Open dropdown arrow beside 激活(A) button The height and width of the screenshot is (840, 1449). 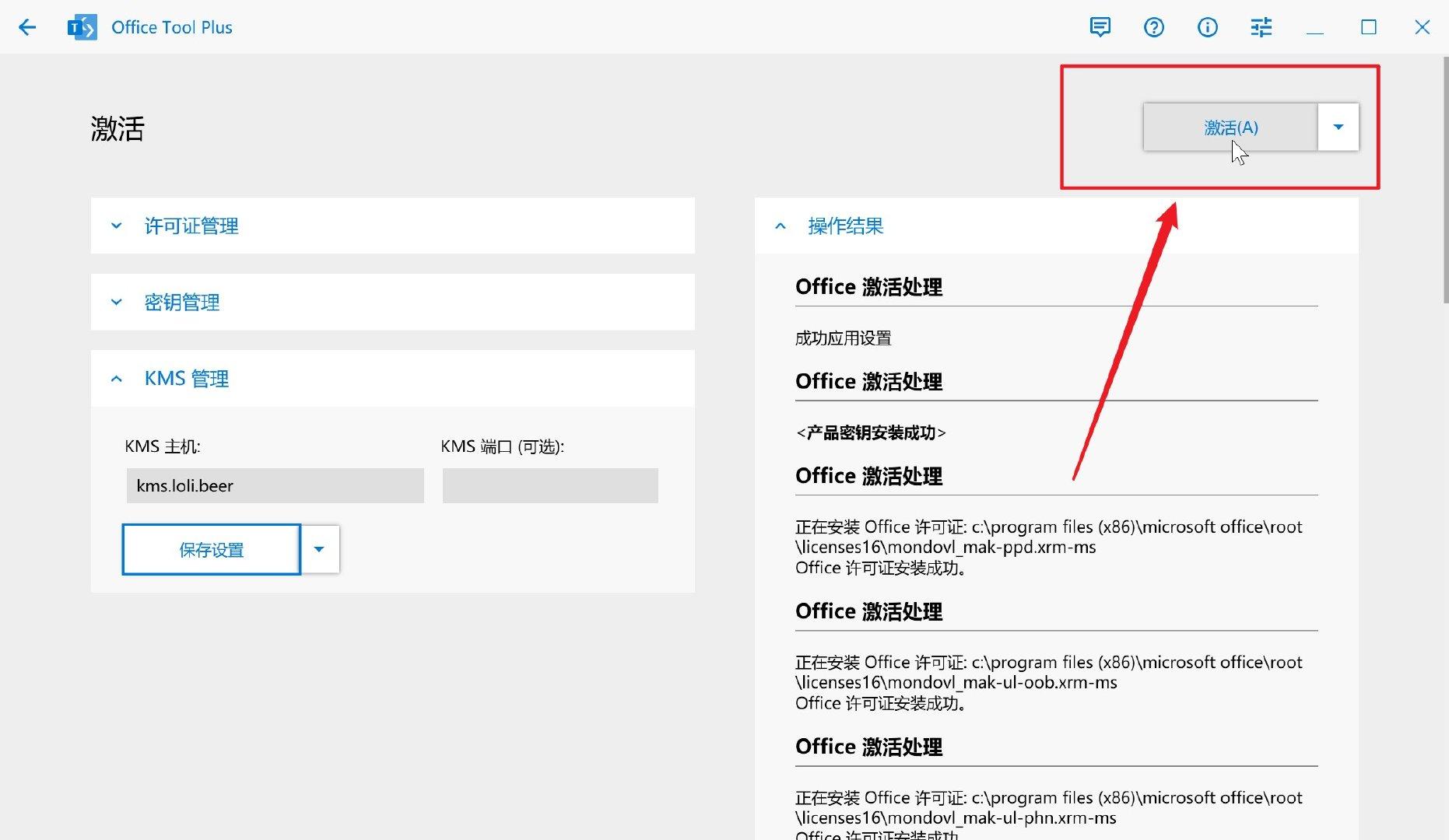pyautogui.click(x=1338, y=127)
